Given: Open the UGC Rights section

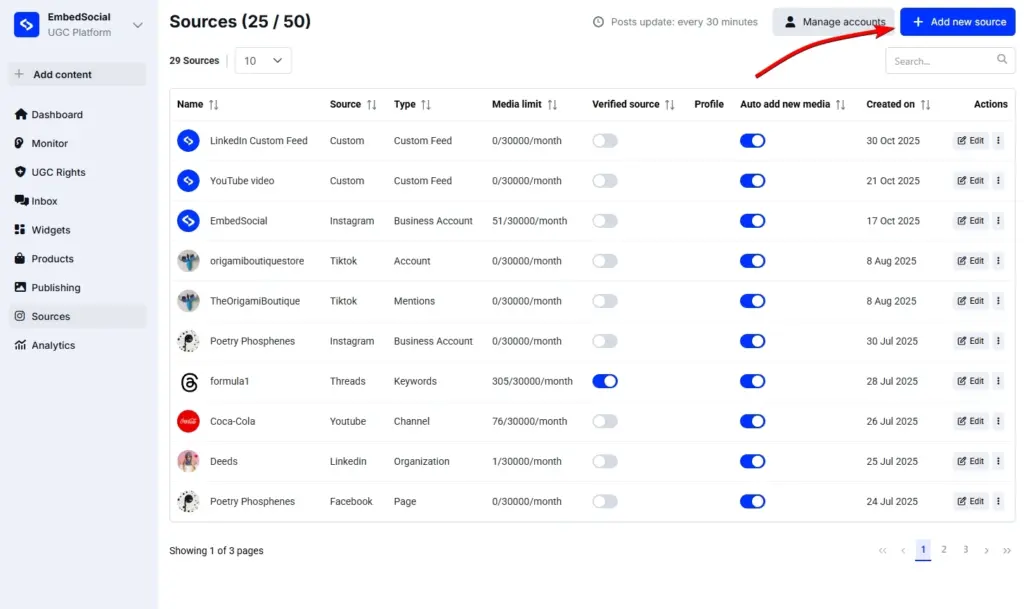Looking at the screenshot, I should click(x=59, y=172).
